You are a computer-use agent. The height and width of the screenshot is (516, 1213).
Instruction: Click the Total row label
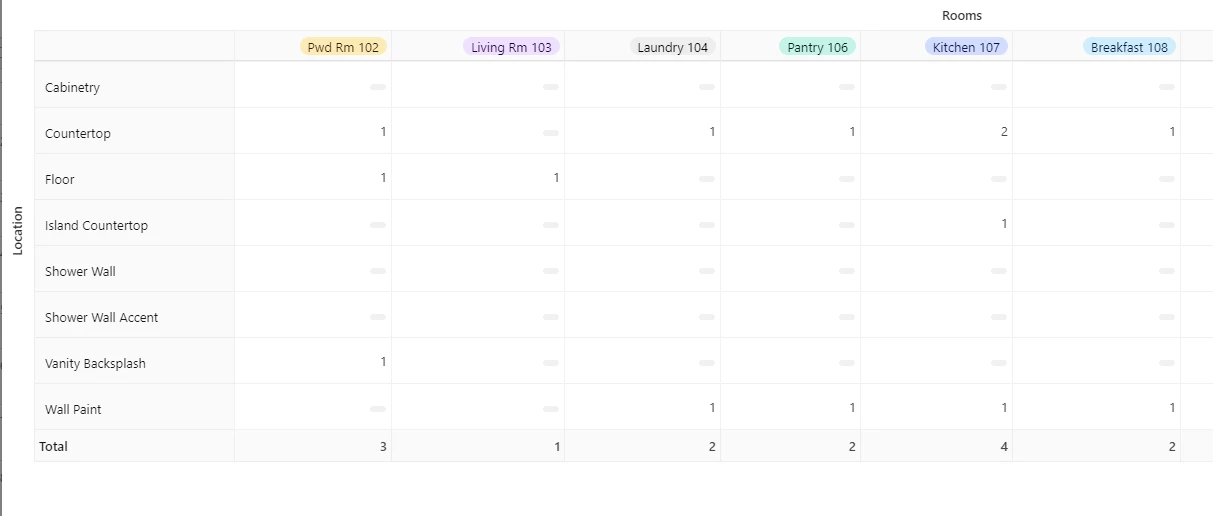point(53,446)
